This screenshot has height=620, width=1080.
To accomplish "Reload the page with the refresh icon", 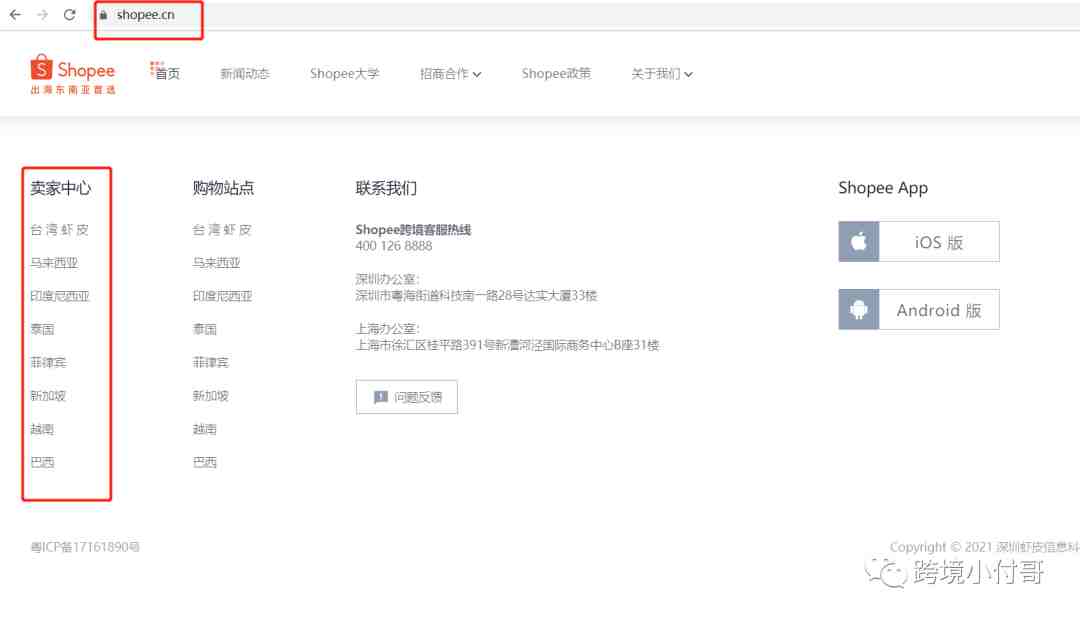I will (70, 14).
